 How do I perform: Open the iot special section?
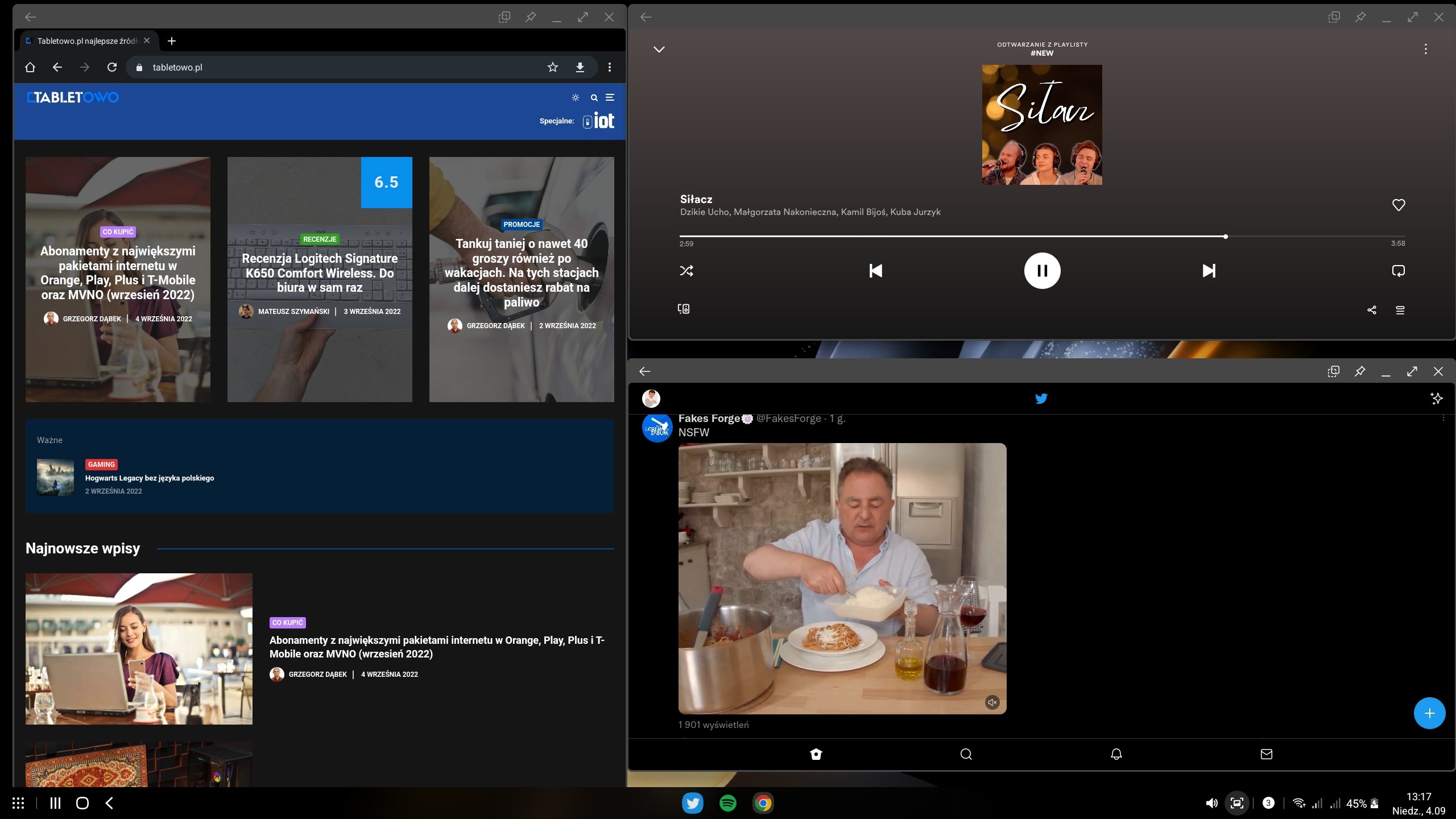pyautogui.click(x=598, y=121)
